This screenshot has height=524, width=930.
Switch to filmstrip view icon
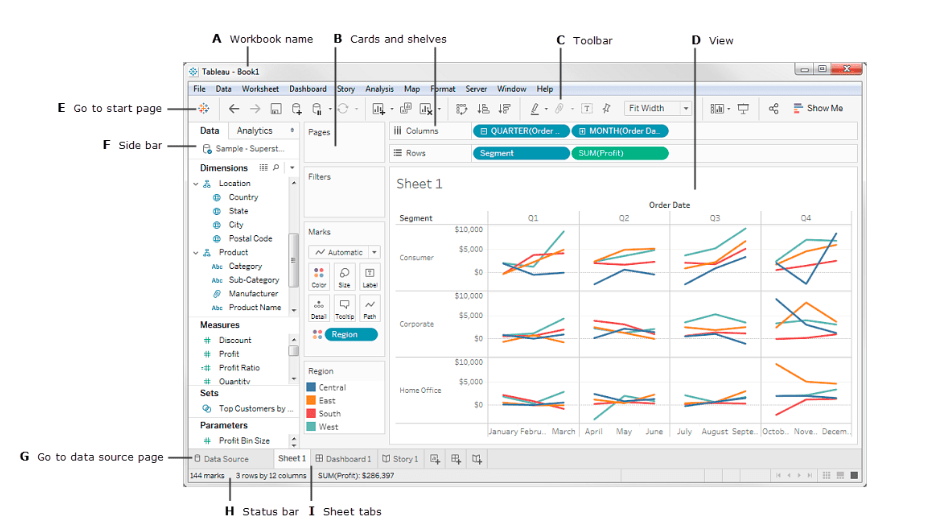840,475
